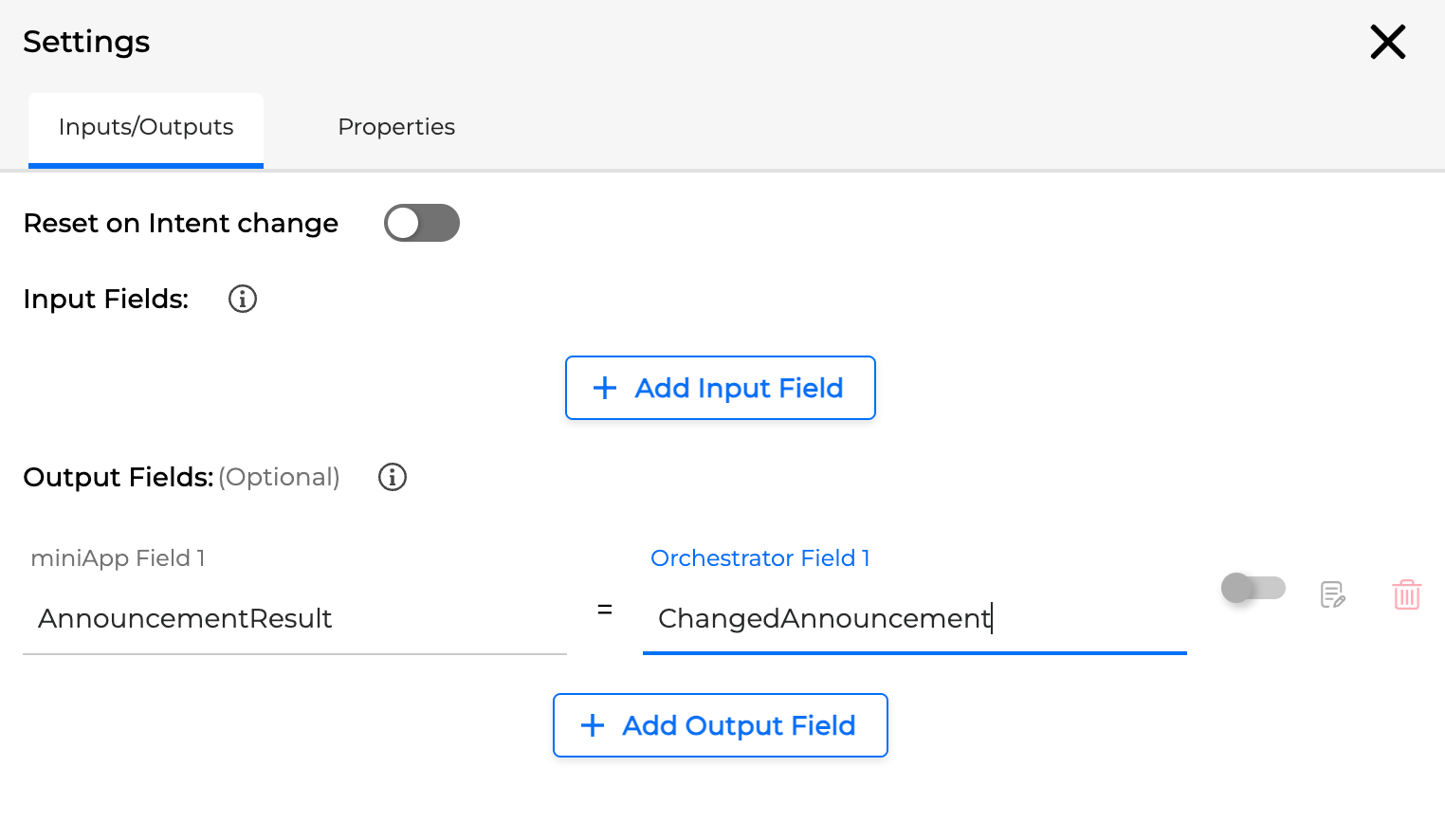Flip the switch next to ChangedAnnouncement field
The image size is (1445, 840).
[1253, 588]
